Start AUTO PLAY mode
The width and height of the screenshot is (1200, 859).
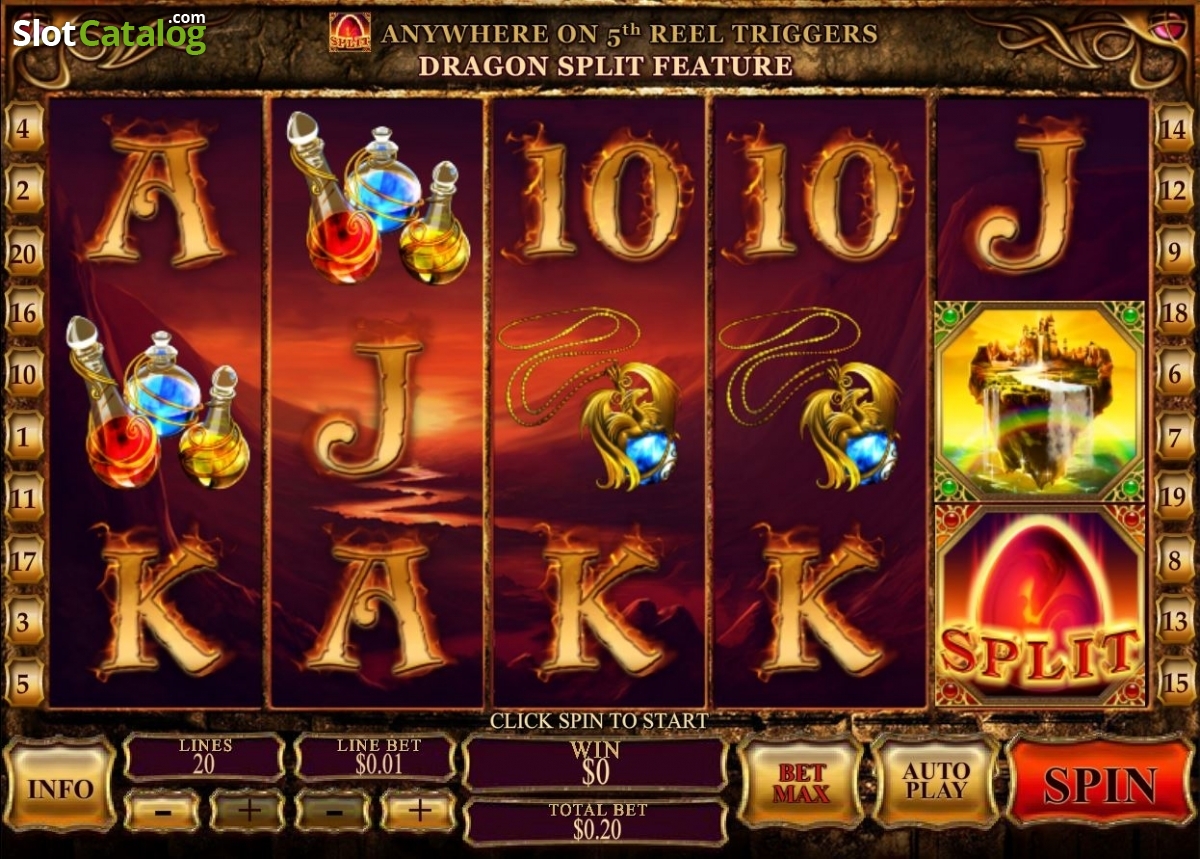point(935,783)
